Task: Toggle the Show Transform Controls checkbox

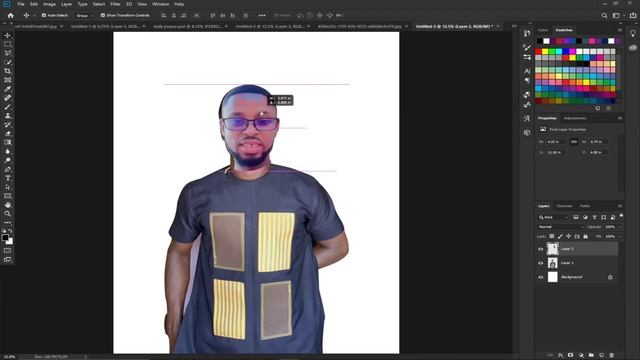Action: [103, 16]
